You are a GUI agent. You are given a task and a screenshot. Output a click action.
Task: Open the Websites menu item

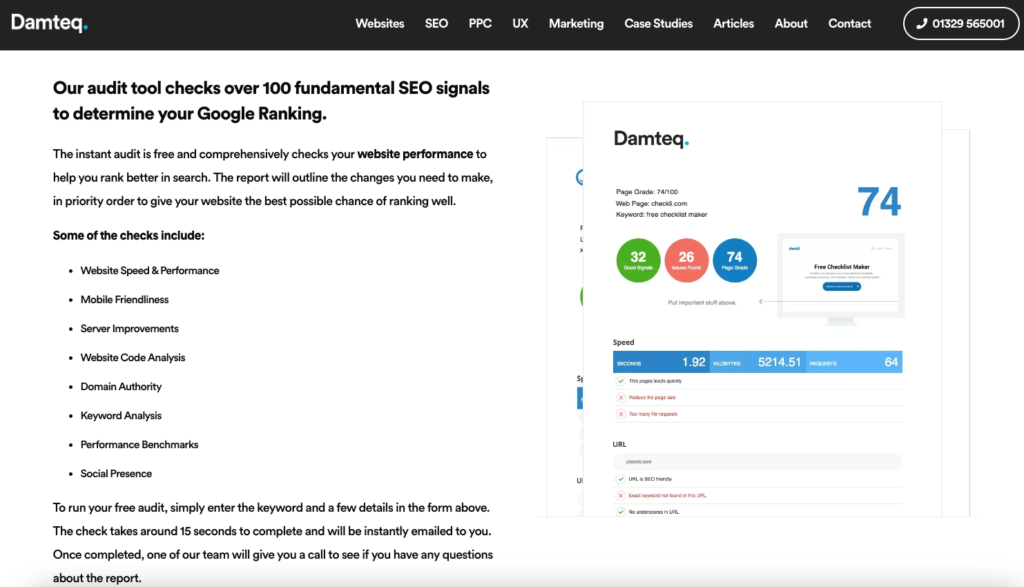[x=380, y=24]
